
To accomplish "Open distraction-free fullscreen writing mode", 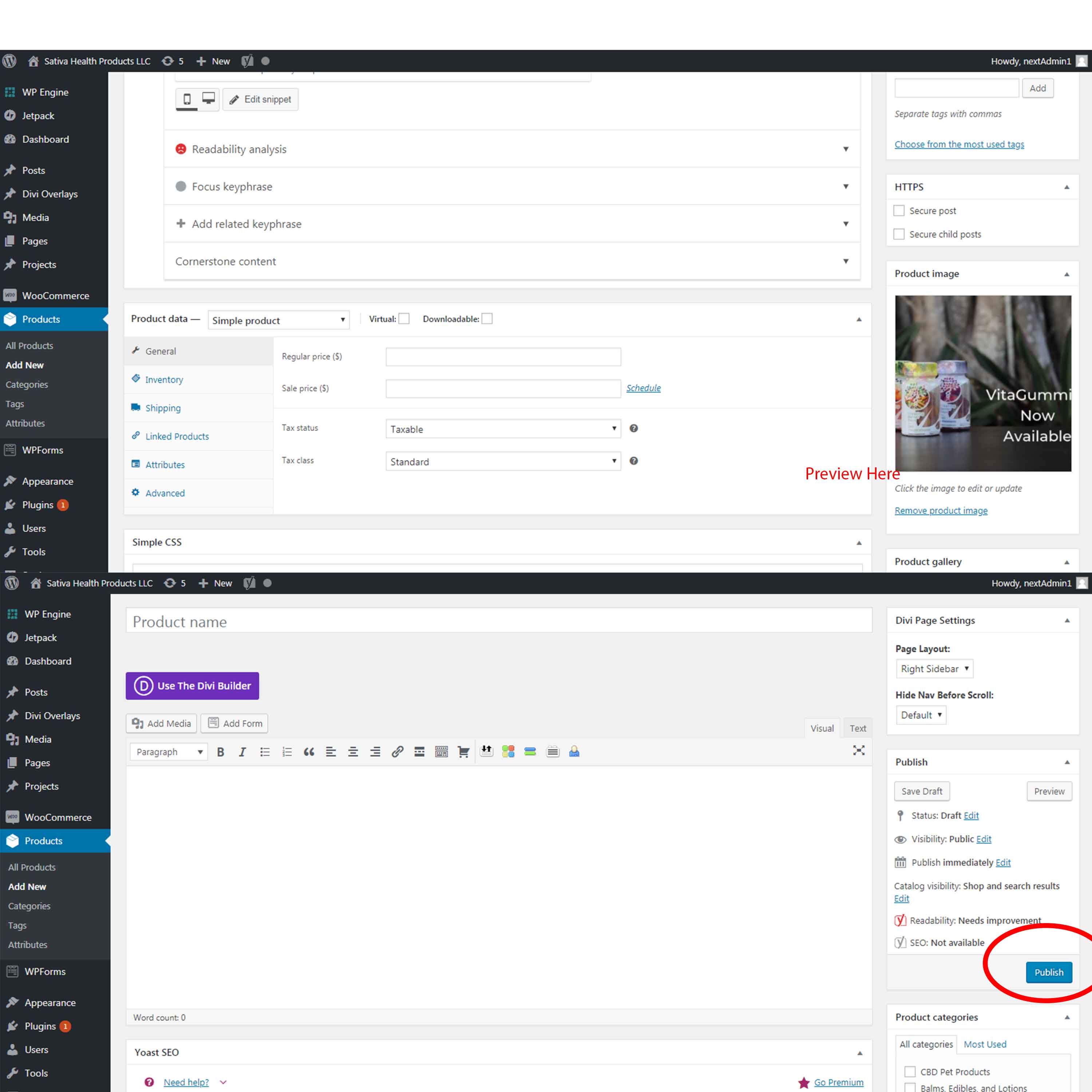I will pos(859,751).
